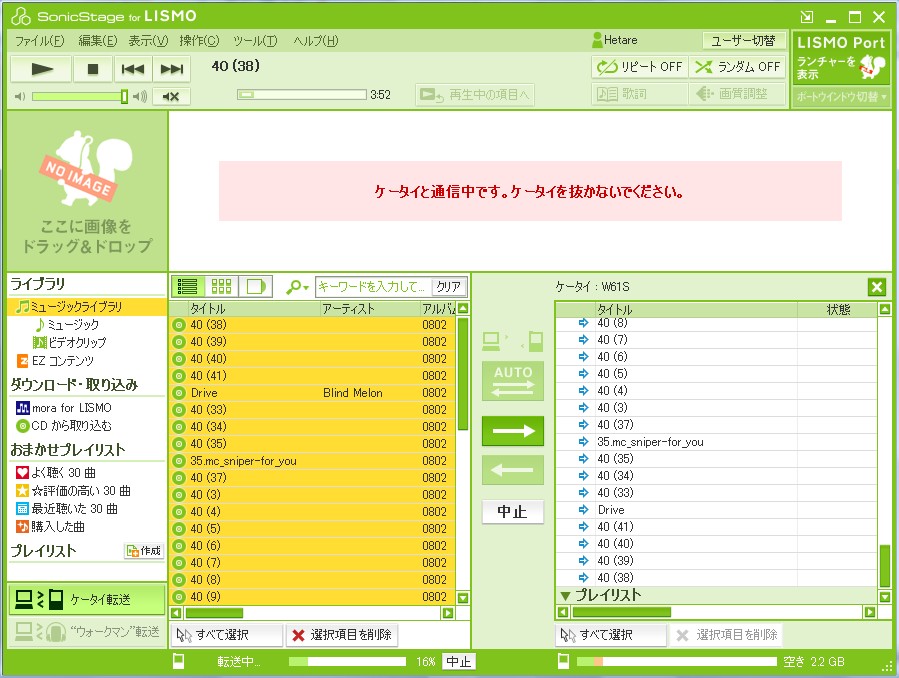Screen dimensions: 899x678
Task: Select library track Drive by Blind Melon
Action: click(x=313, y=393)
